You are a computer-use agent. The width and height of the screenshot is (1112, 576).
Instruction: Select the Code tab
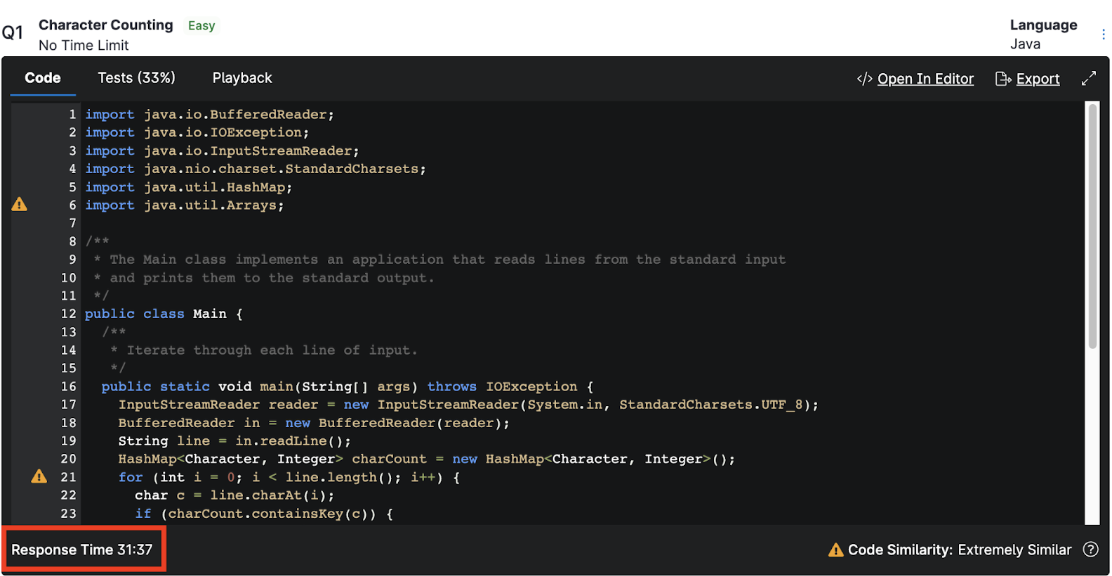[x=43, y=78]
